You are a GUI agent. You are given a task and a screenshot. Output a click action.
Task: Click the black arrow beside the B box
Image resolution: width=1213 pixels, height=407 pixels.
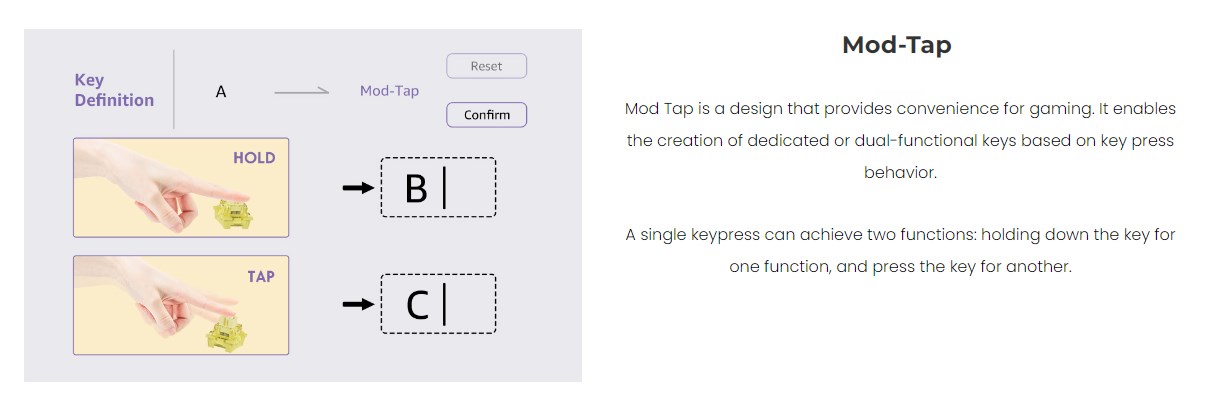(x=357, y=187)
